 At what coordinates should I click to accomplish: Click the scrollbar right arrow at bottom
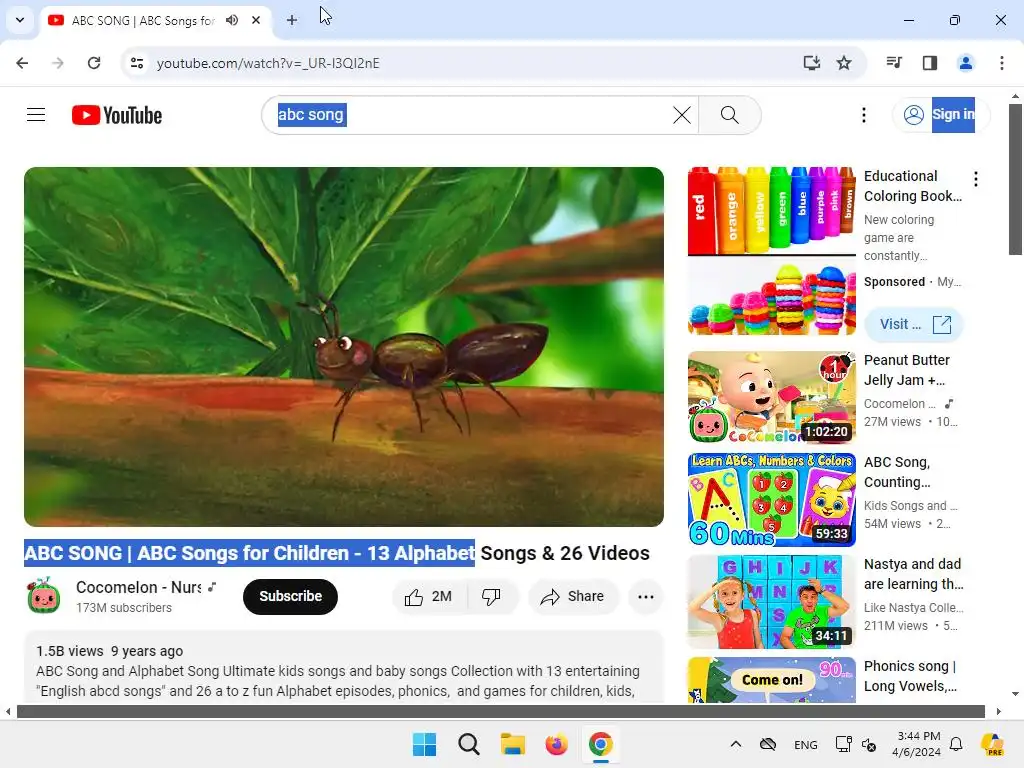coord(999,711)
